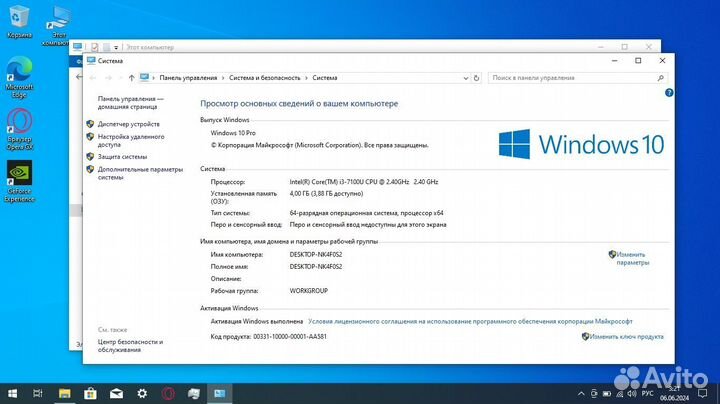Image resolution: width=720 pixels, height=404 pixels.
Task: Open the clock and date 06.06.2024
Action: [x=675, y=393]
